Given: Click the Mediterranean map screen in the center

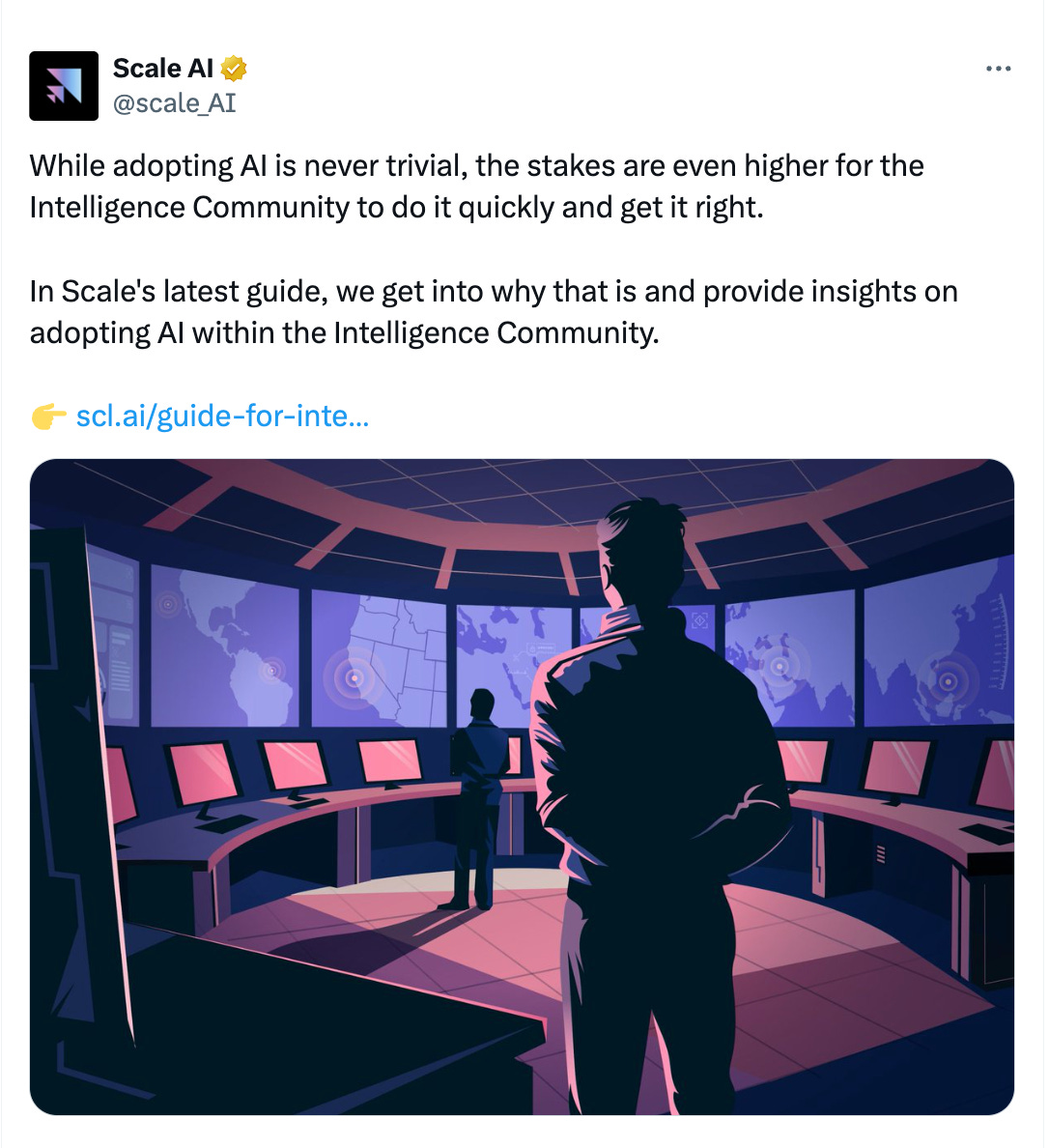Looking at the screenshot, I should 513,663.
